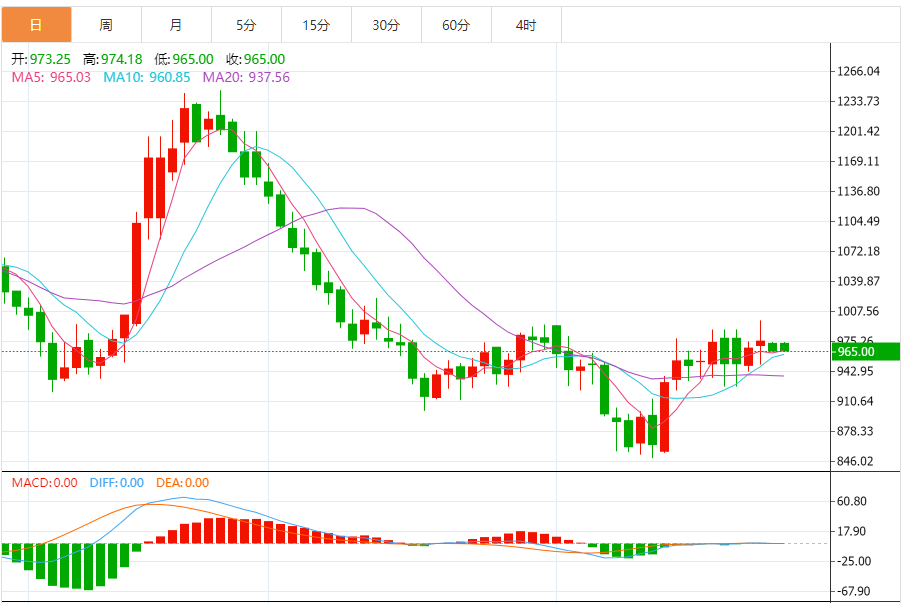Click the 1266.04 price axis label
Screen dimensions: 905x603
tap(859, 71)
